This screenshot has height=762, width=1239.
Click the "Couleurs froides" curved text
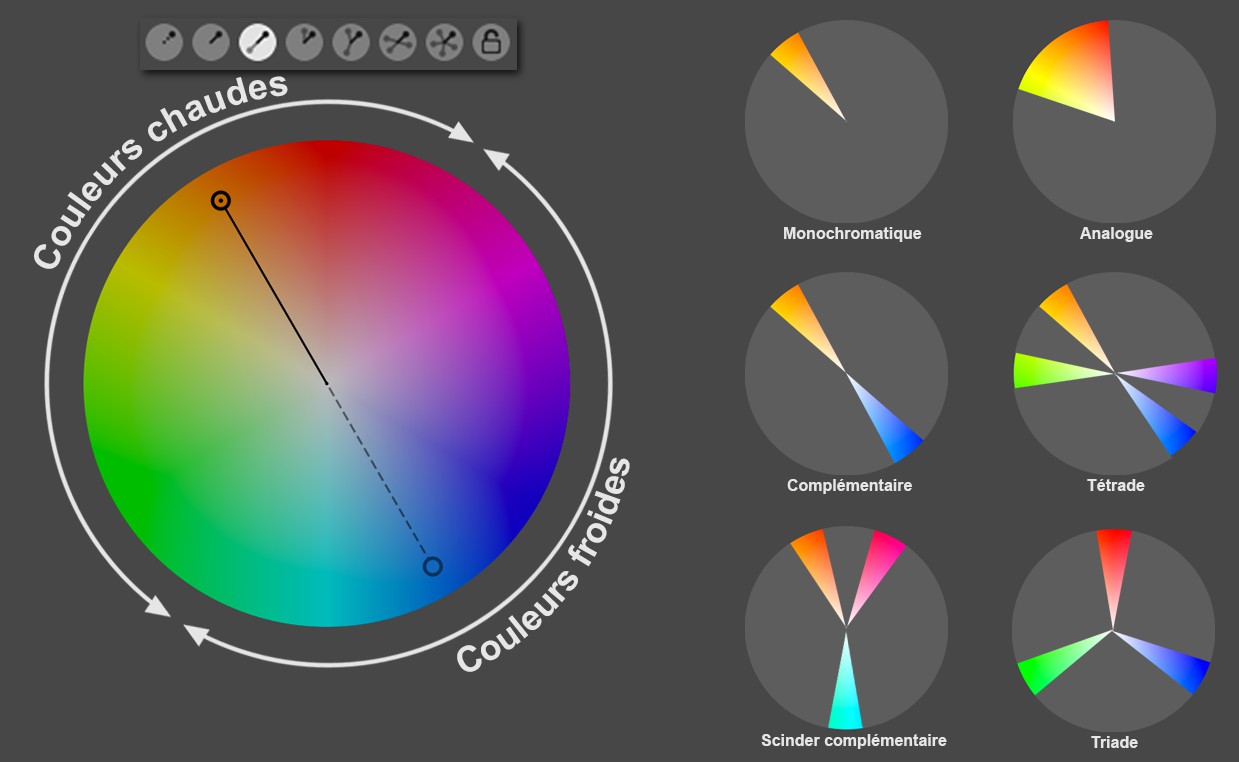[545, 568]
